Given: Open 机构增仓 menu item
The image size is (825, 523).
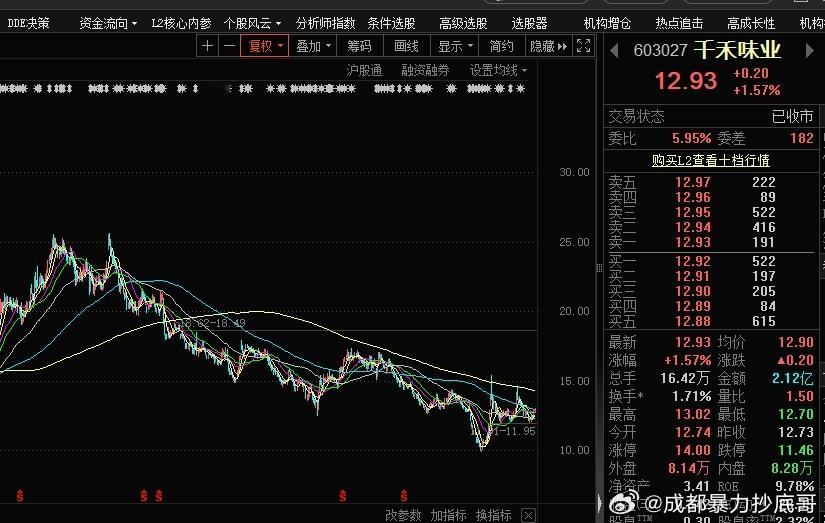Looking at the screenshot, I should [x=607, y=23].
